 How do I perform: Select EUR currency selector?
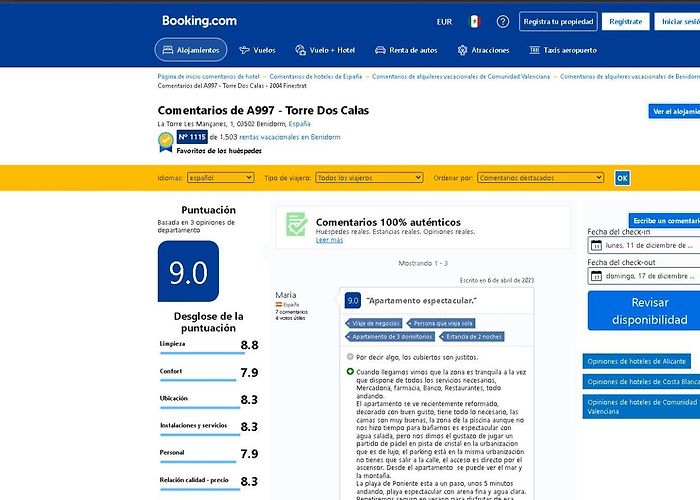point(444,22)
